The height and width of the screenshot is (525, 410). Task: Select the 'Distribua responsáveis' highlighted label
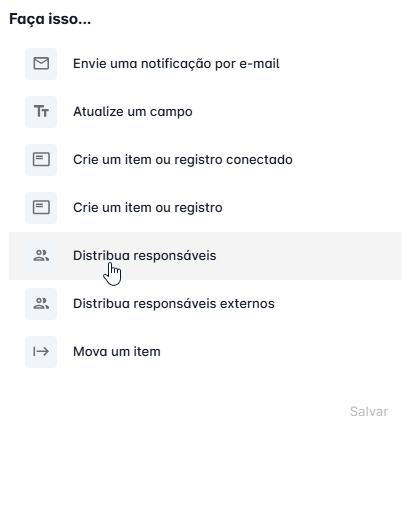[x=145, y=255]
